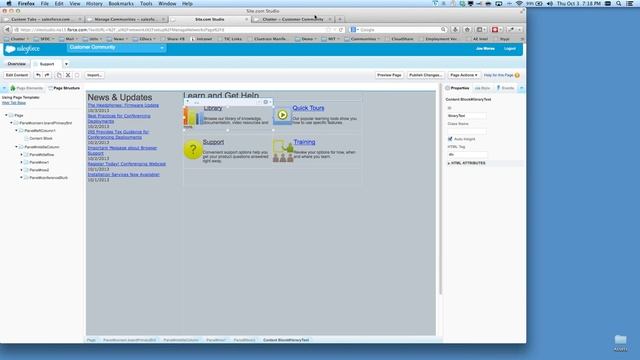Go back with the browser back arrow
Screen dimensions: 640x360
pyautogui.click(x=7, y=30)
